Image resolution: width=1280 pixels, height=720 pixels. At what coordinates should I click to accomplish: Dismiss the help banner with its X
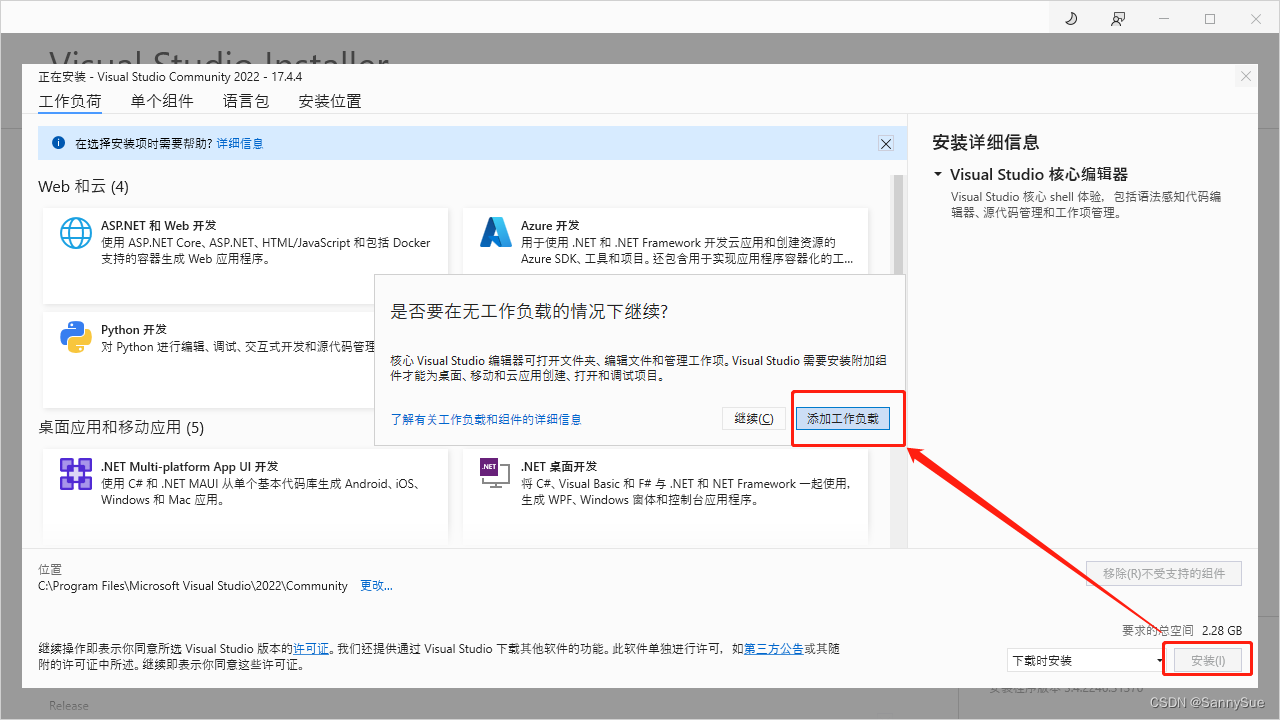885,144
